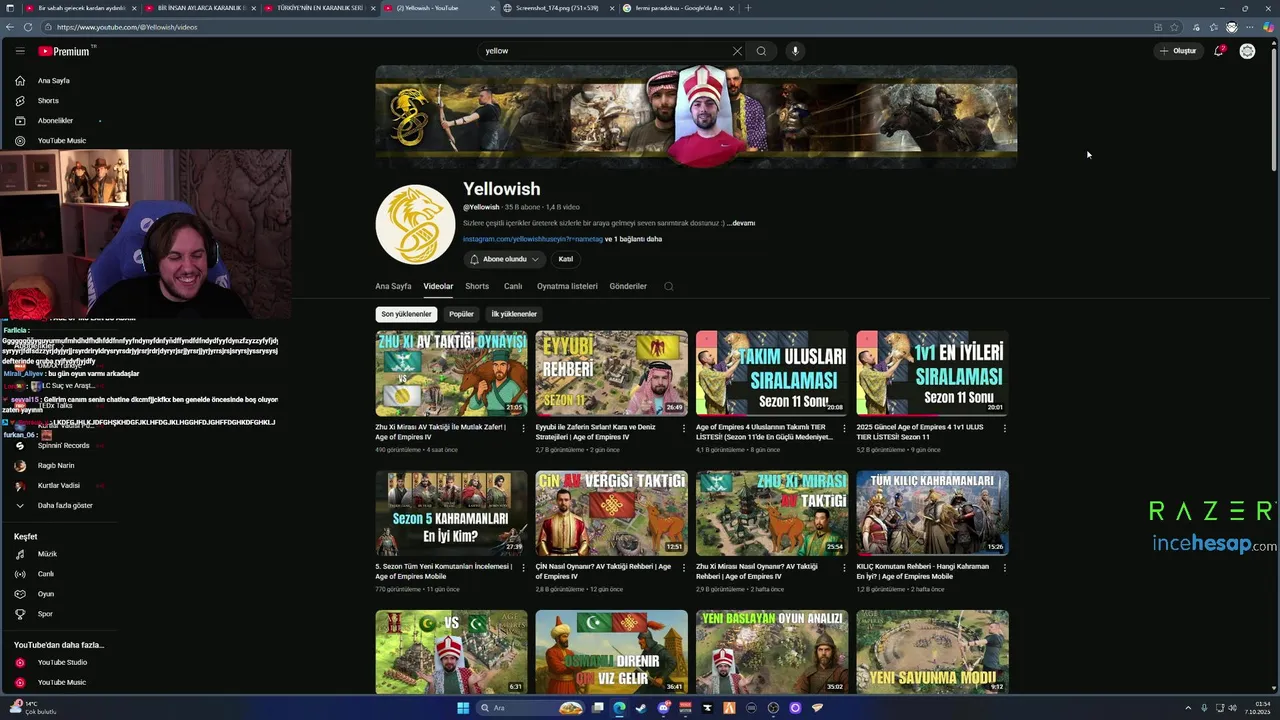
Task: Open Kurtlar Vadisi subscription channel
Action: click(58, 486)
